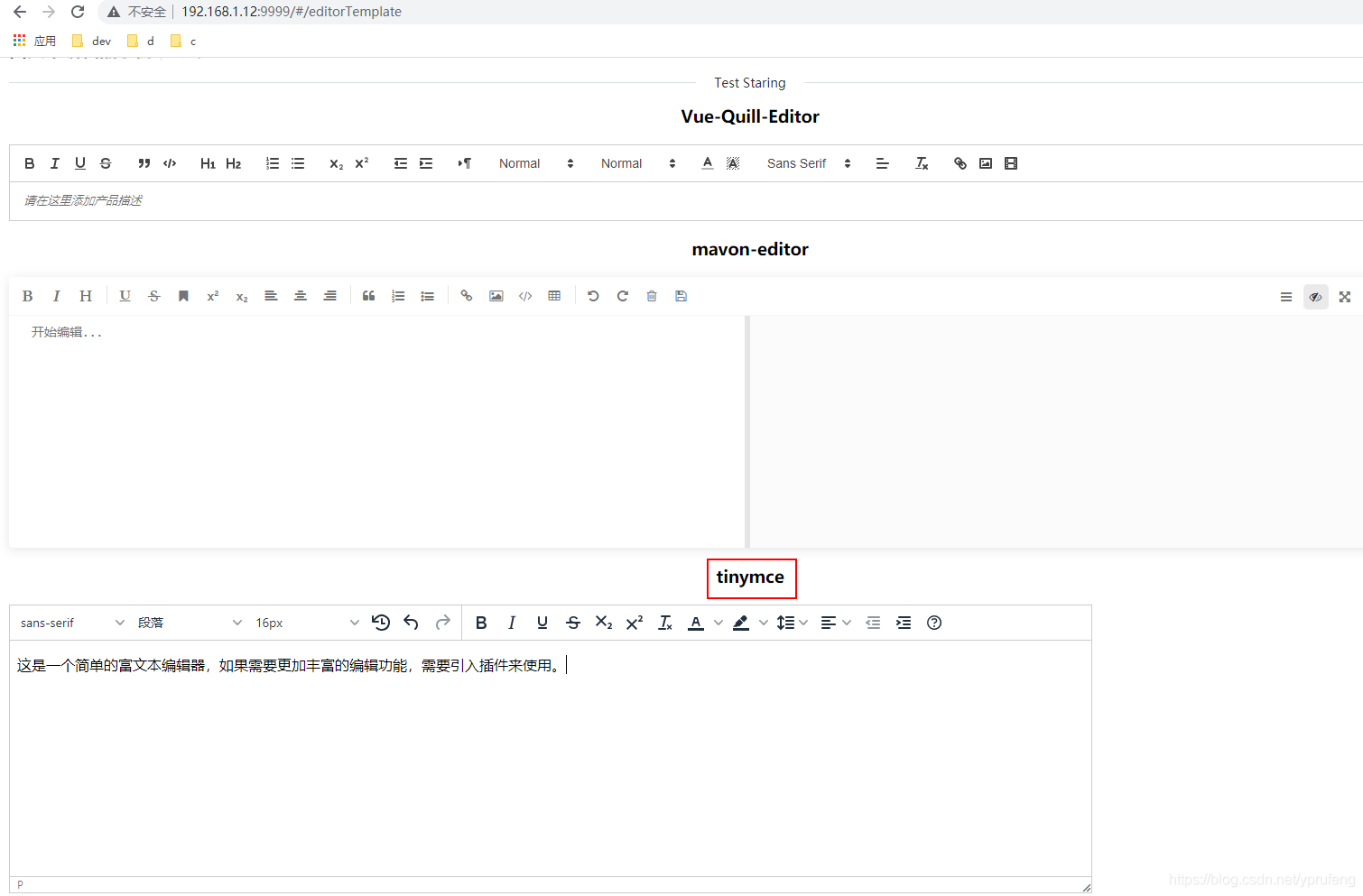This screenshot has width=1363, height=896.
Task: Click the Quill editor text area
Action: [686, 200]
